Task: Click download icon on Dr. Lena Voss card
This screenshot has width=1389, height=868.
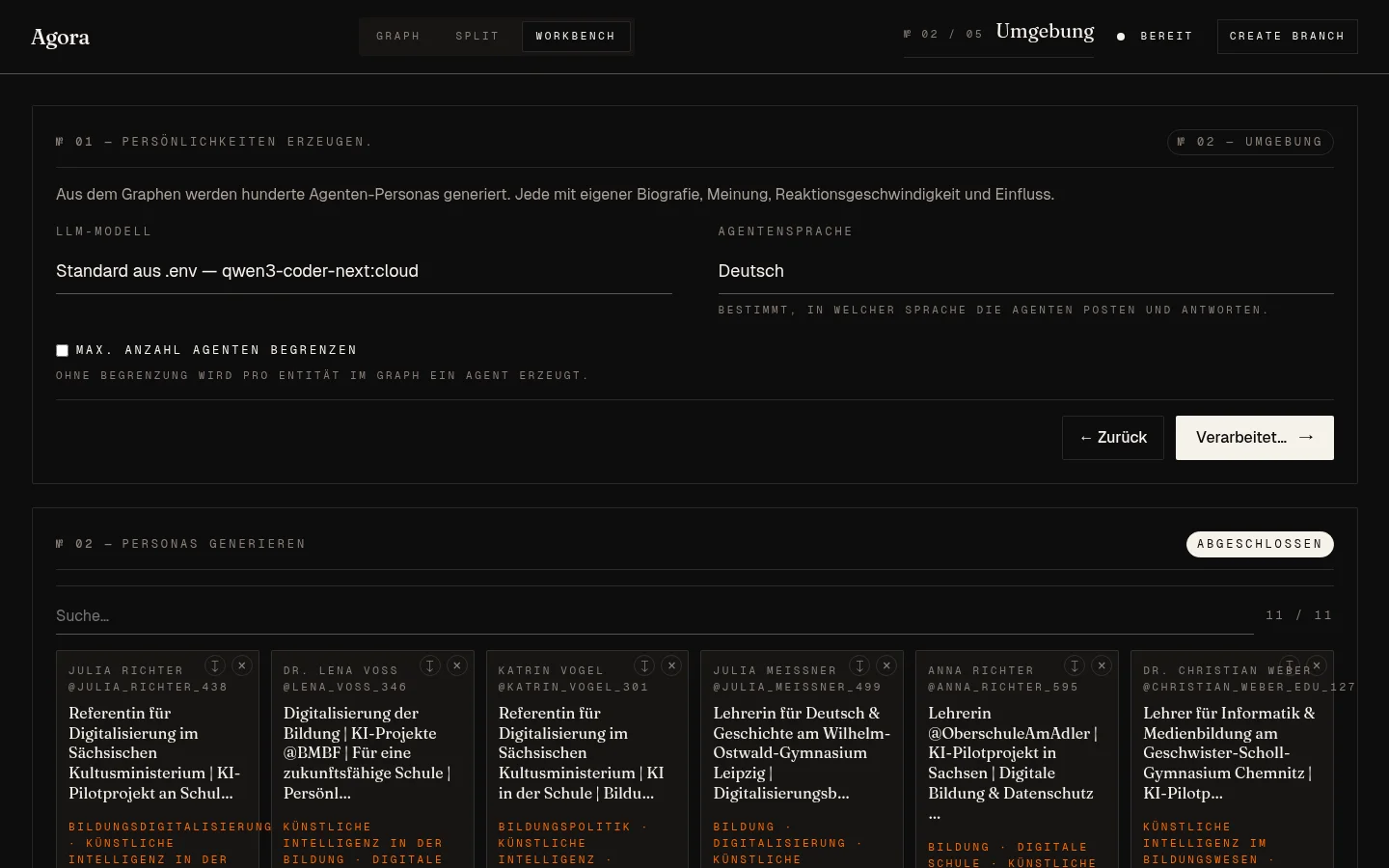Action: 430,665
